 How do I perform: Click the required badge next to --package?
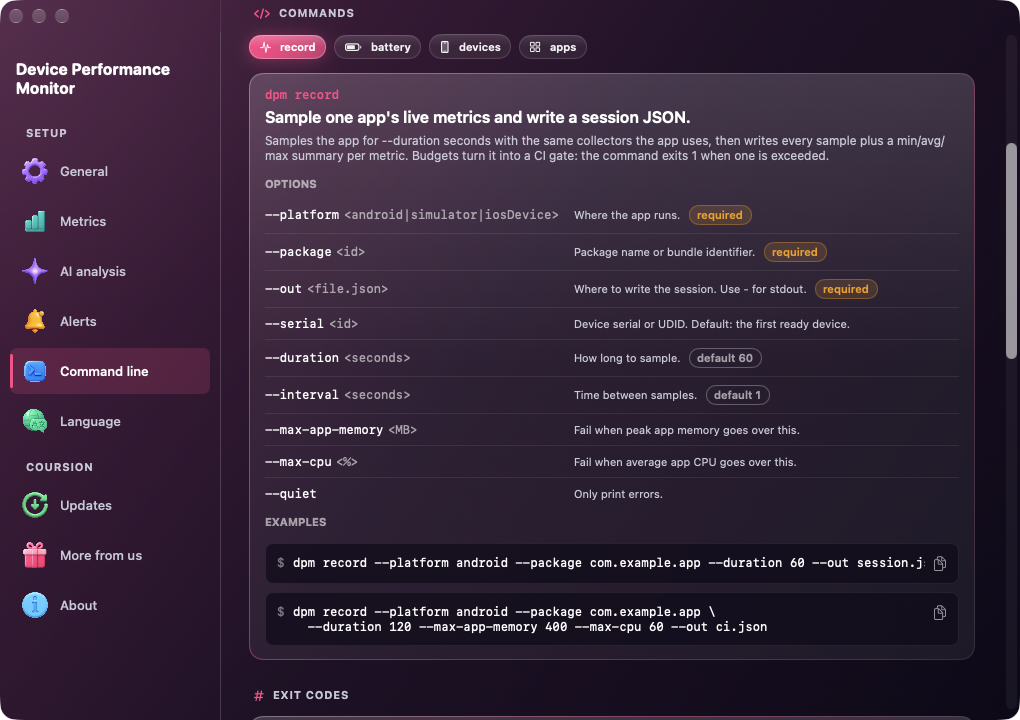(794, 252)
